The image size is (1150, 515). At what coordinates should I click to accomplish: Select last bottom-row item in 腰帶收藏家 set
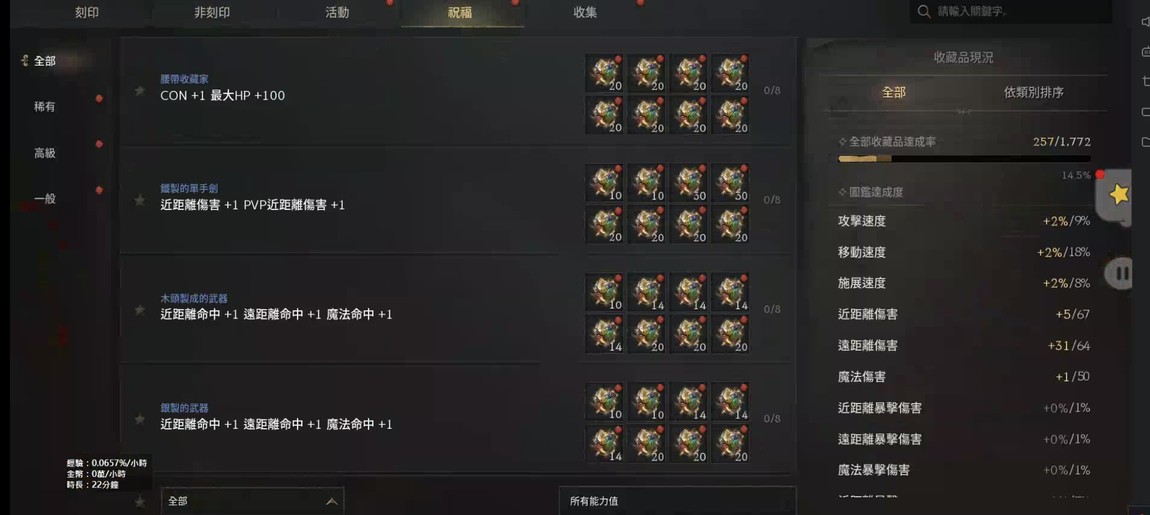click(730, 115)
